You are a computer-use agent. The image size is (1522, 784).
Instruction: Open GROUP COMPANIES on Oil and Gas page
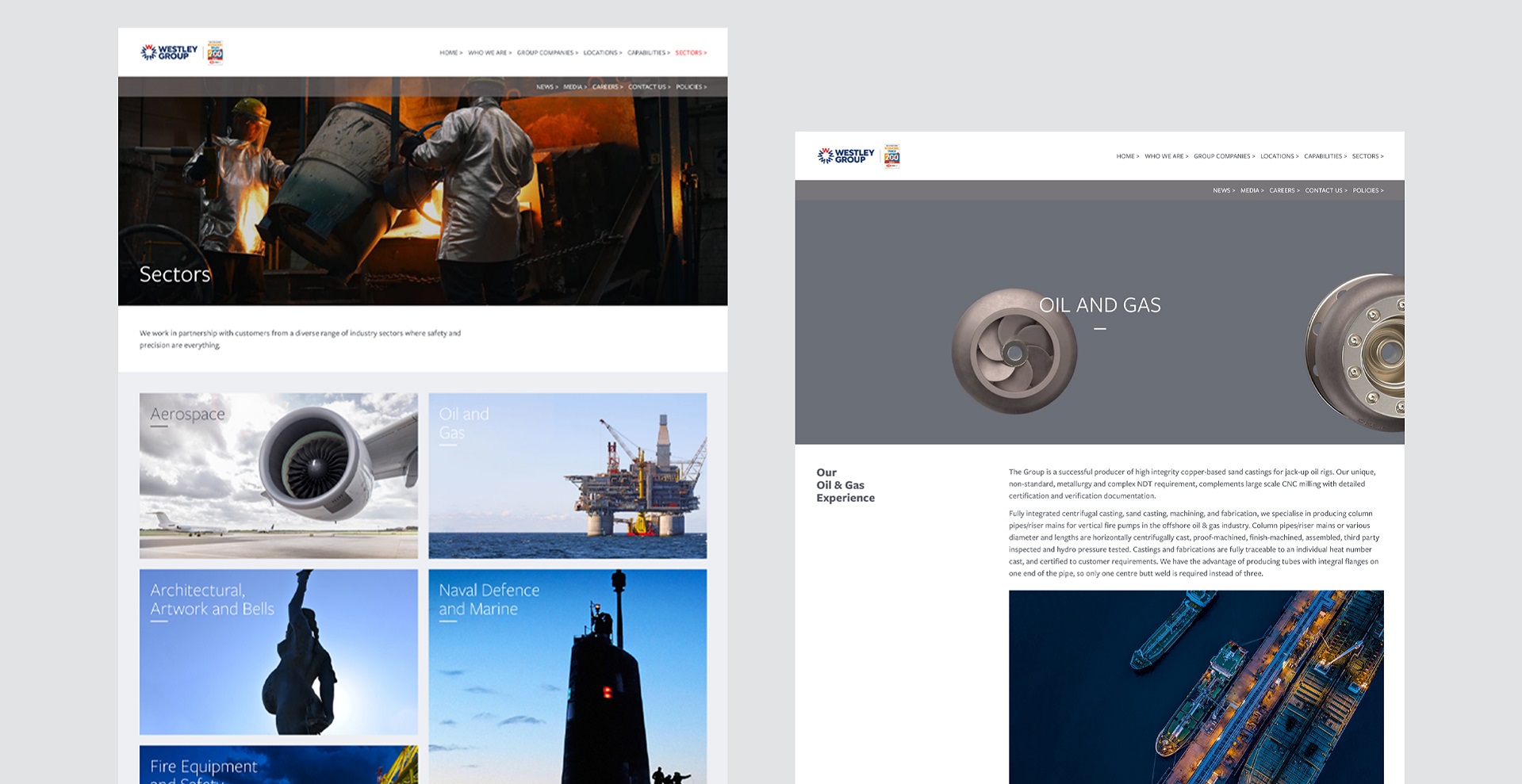(x=1225, y=156)
